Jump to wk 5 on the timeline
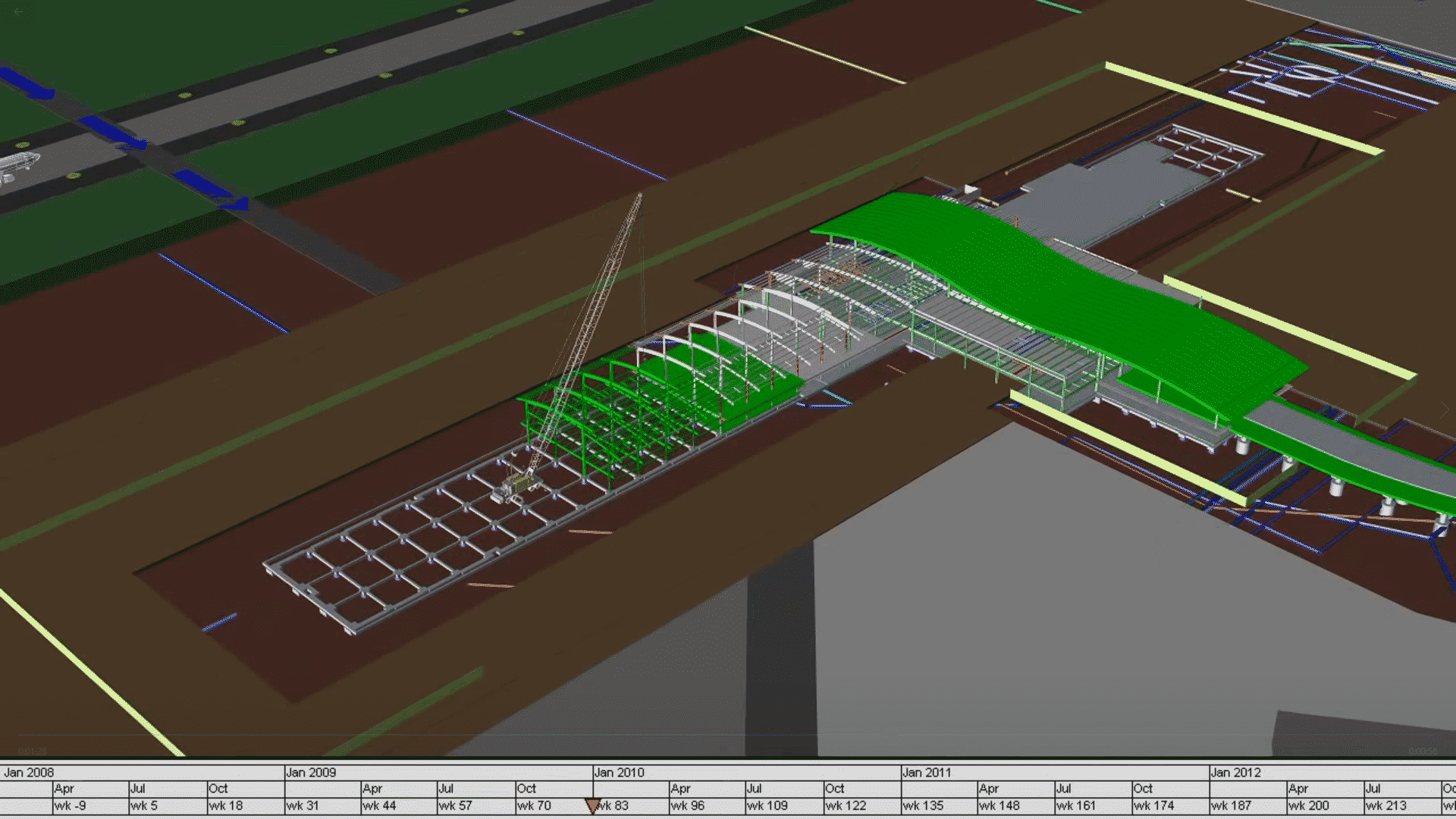The height and width of the screenshot is (819, 1456). 144,805
